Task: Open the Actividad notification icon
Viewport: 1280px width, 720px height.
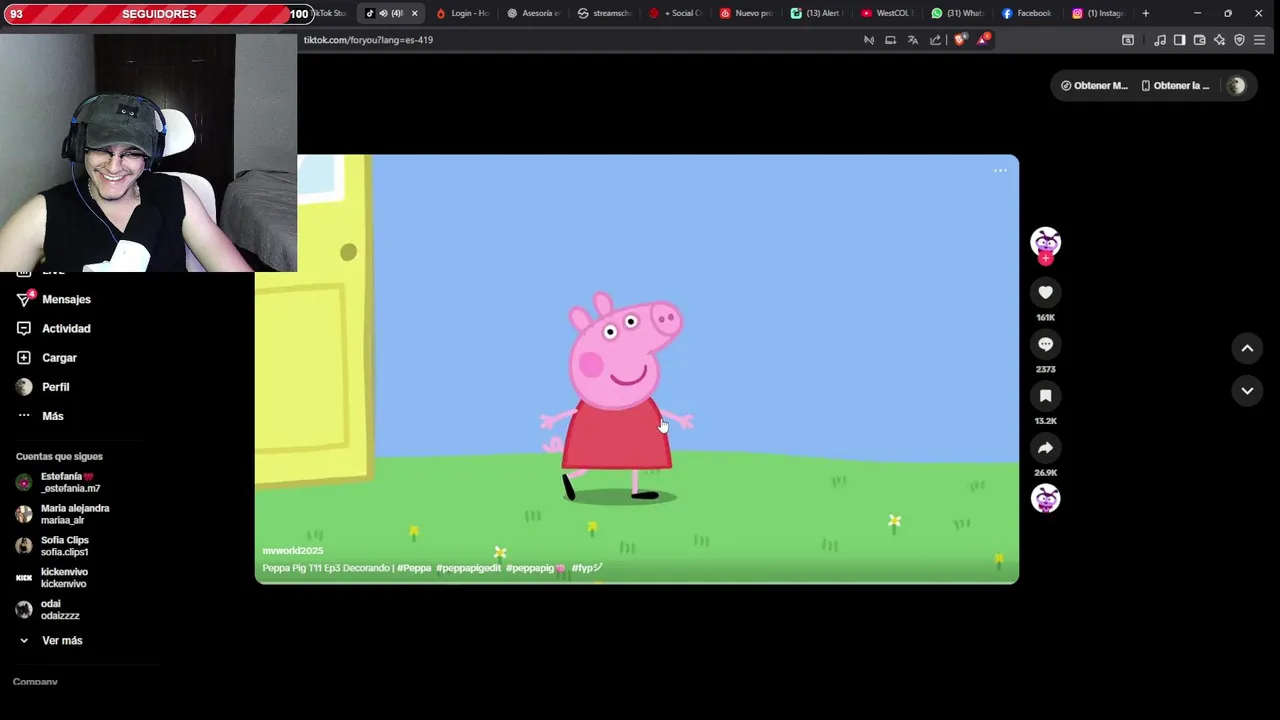Action: pos(24,328)
